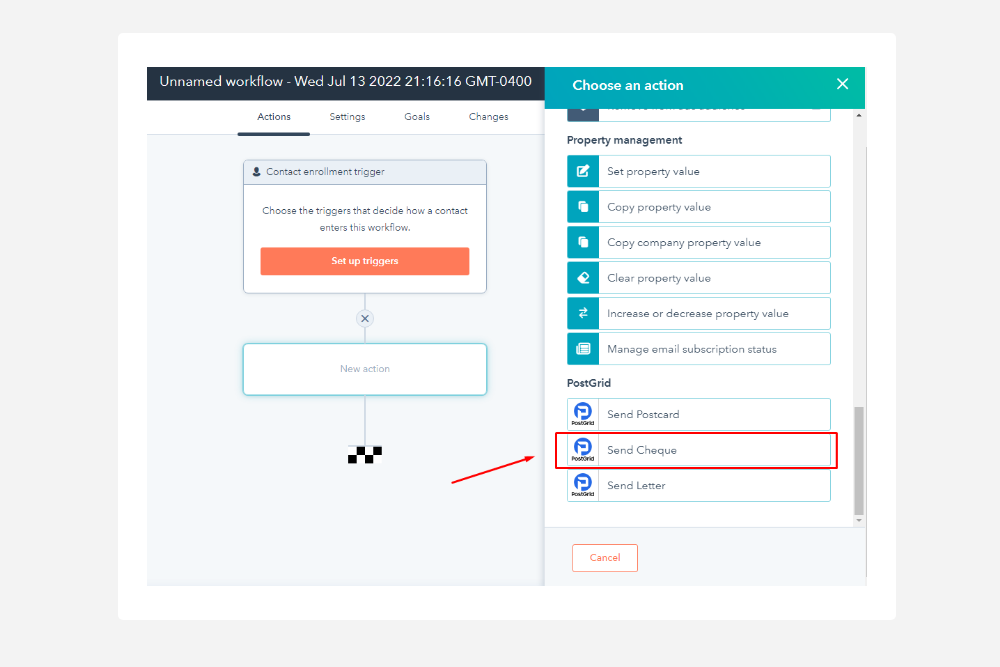This screenshot has height=667, width=1000.
Task: View the Changes tab
Action: click(488, 117)
